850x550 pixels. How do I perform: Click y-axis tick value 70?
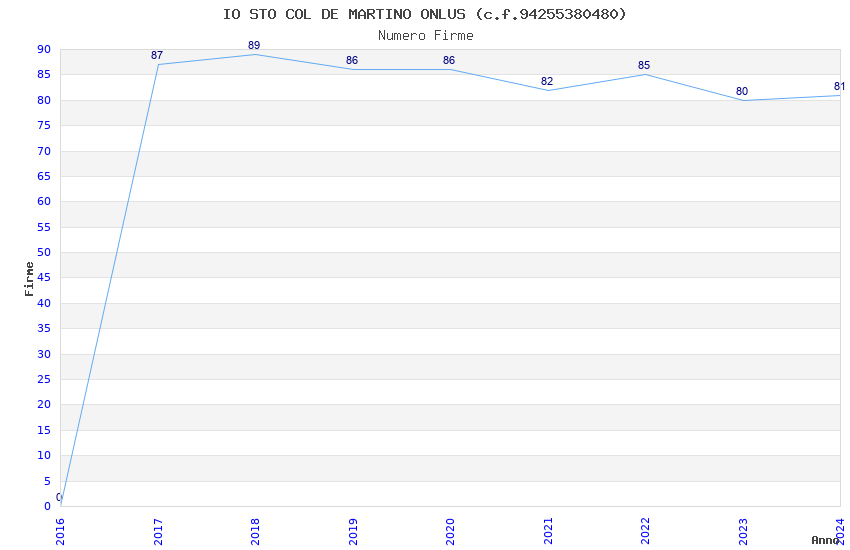(44, 151)
